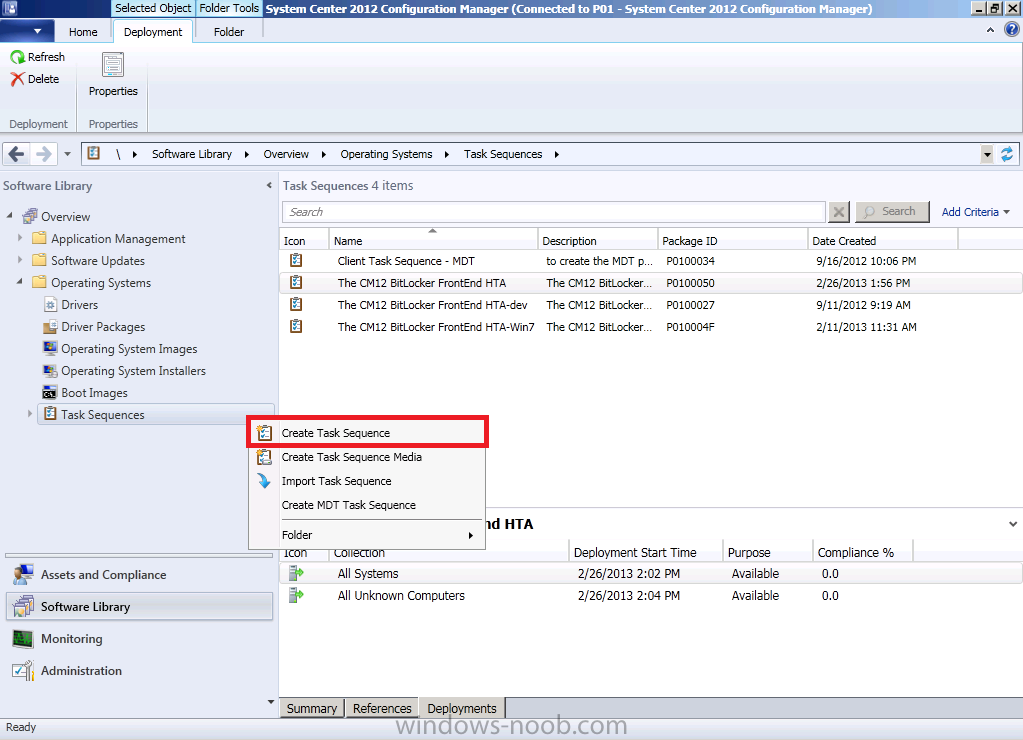Open the Summary tab
This screenshot has width=1023, height=740.
click(312, 709)
